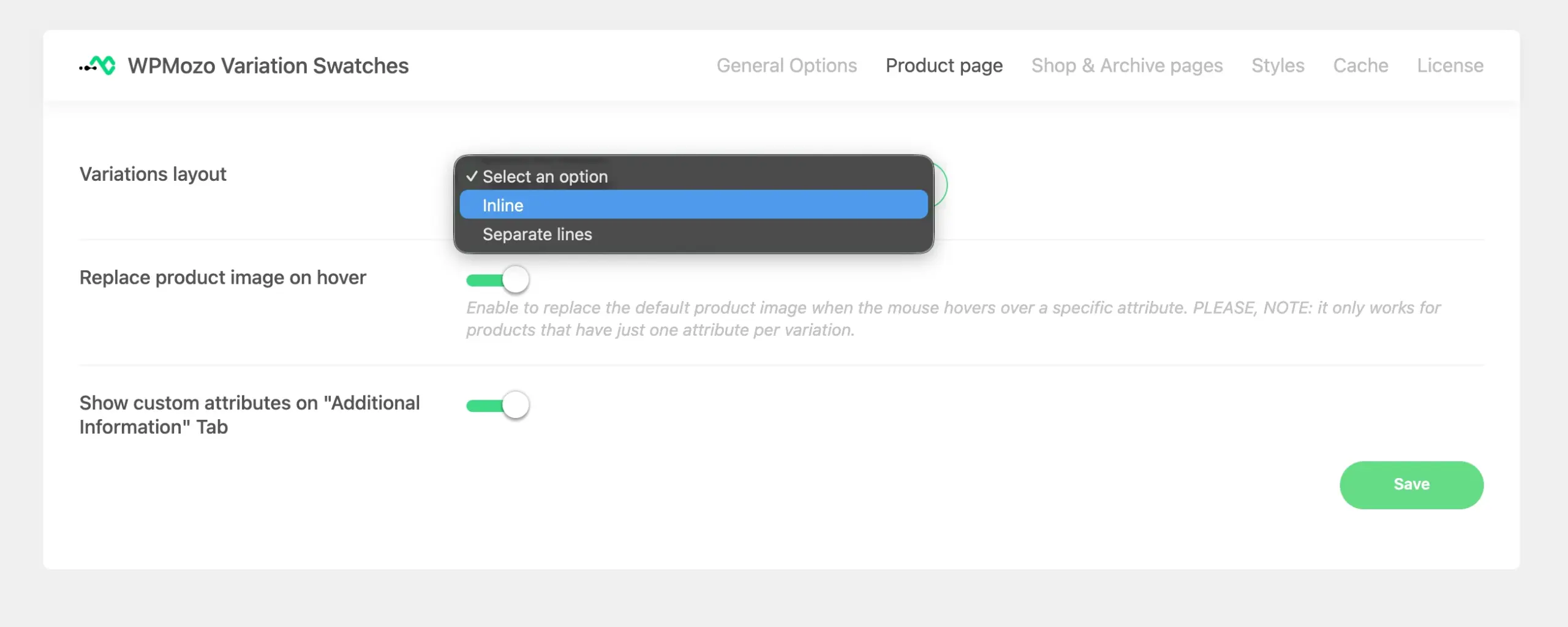Click the WPMozo Variation Swatches title
The image size is (1568, 627).
point(268,65)
